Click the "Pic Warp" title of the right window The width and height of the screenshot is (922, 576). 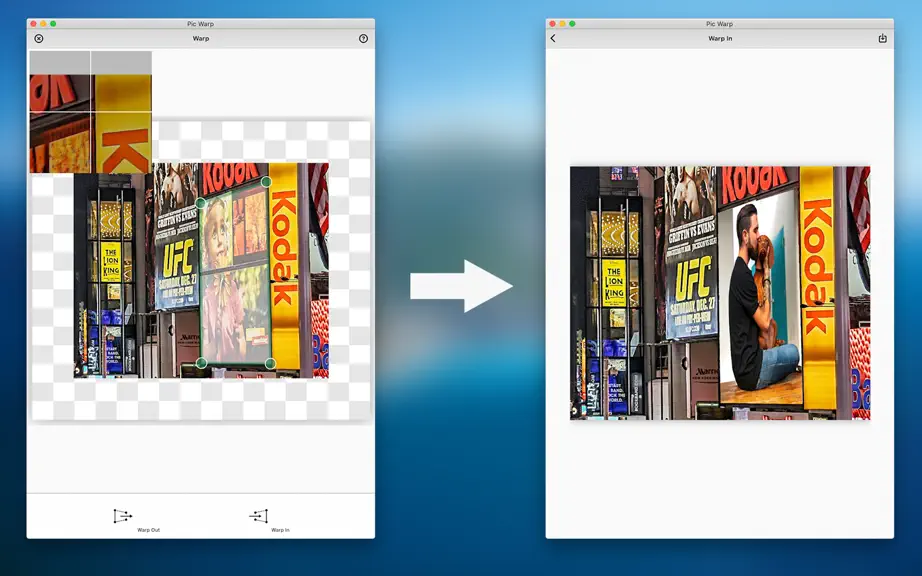point(719,24)
